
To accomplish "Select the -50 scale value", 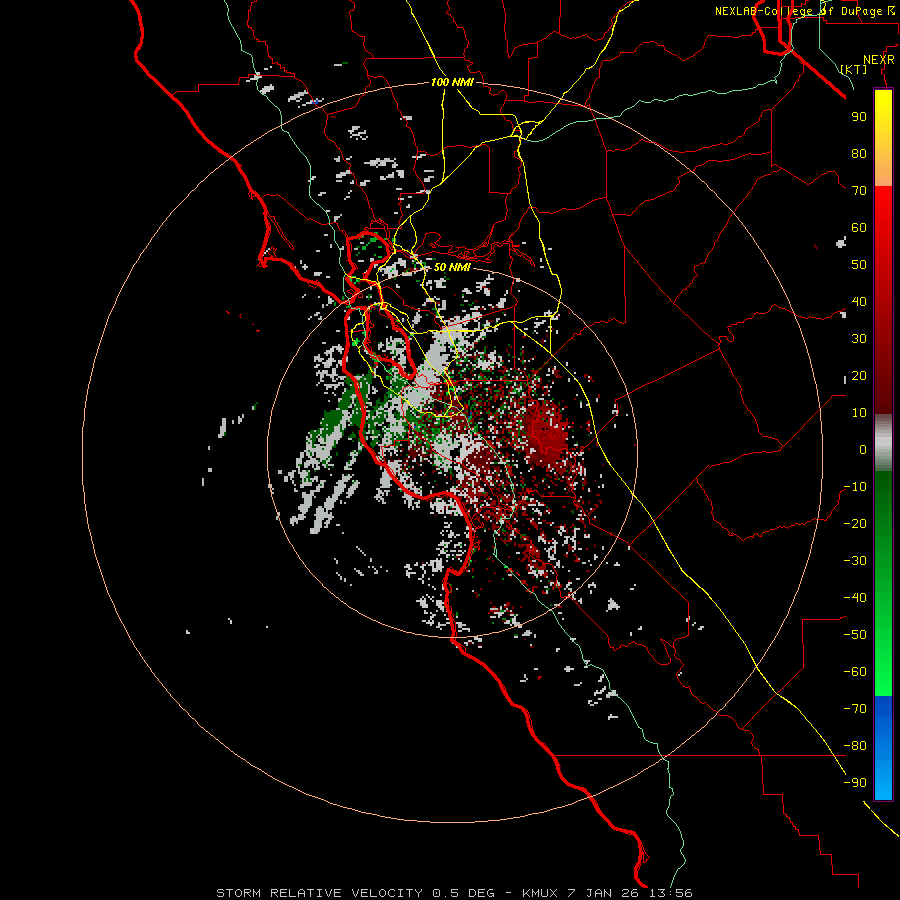I will [855, 635].
